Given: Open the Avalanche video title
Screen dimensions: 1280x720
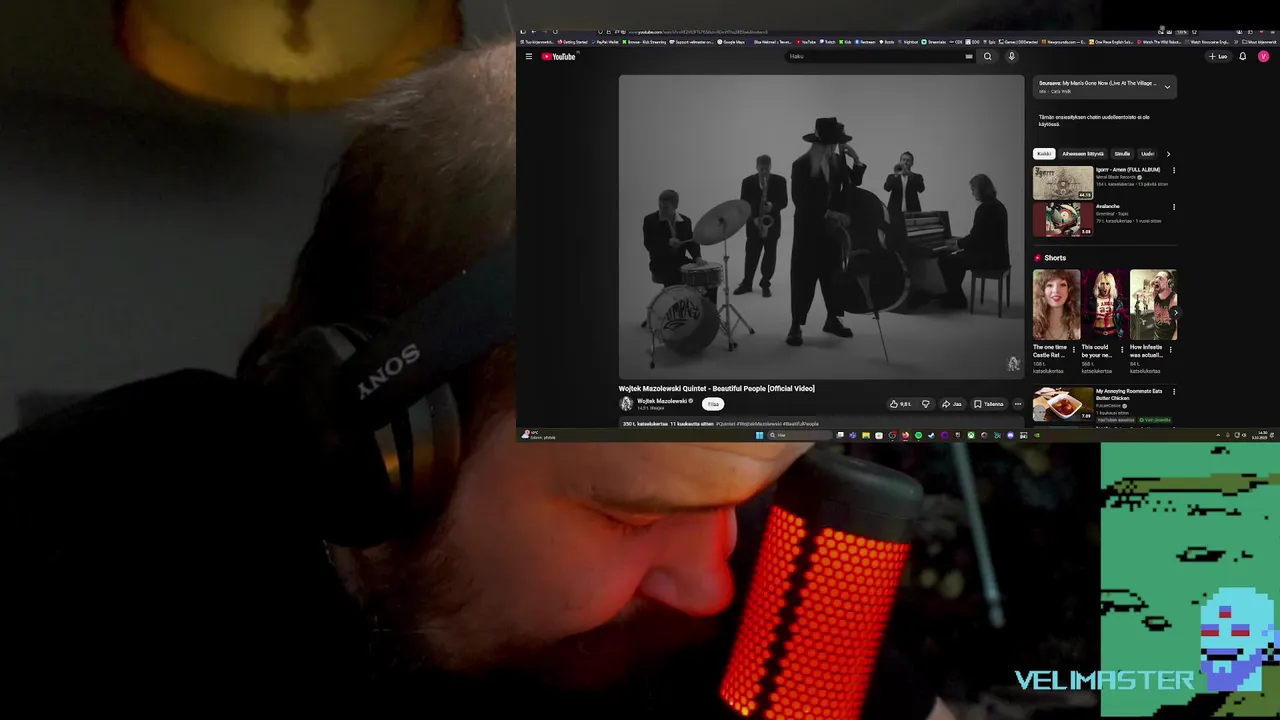Looking at the screenshot, I should click(1107, 206).
